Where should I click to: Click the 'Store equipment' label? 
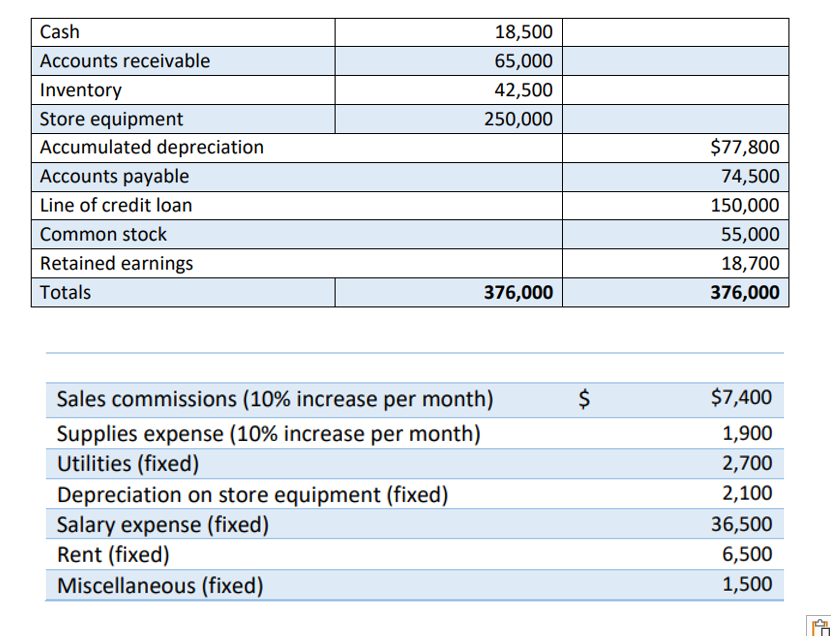(x=111, y=119)
